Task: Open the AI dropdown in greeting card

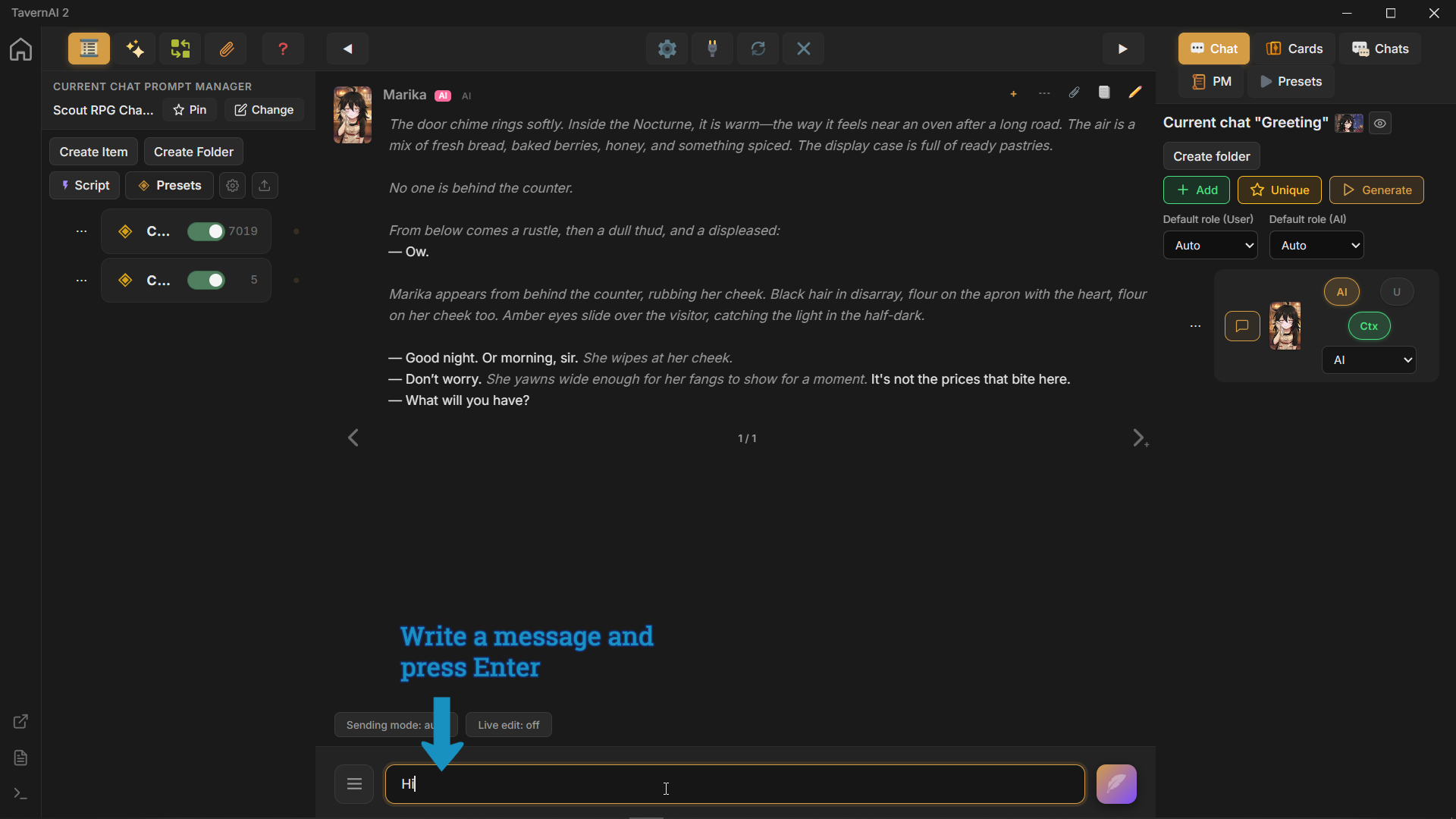Action: coord(1369,360)
